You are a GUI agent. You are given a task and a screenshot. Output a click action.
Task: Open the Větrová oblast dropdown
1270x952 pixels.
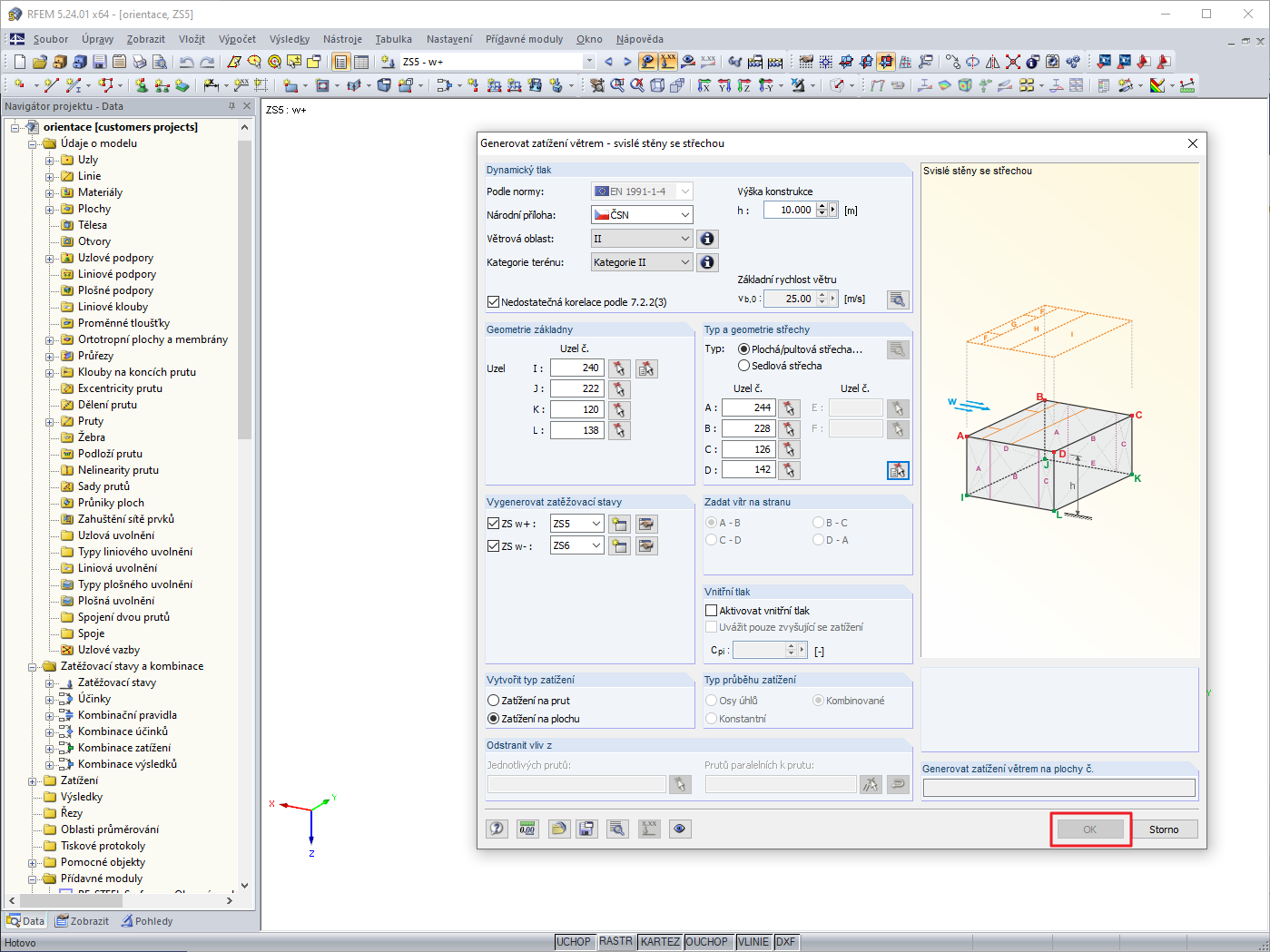pos(642,239)
